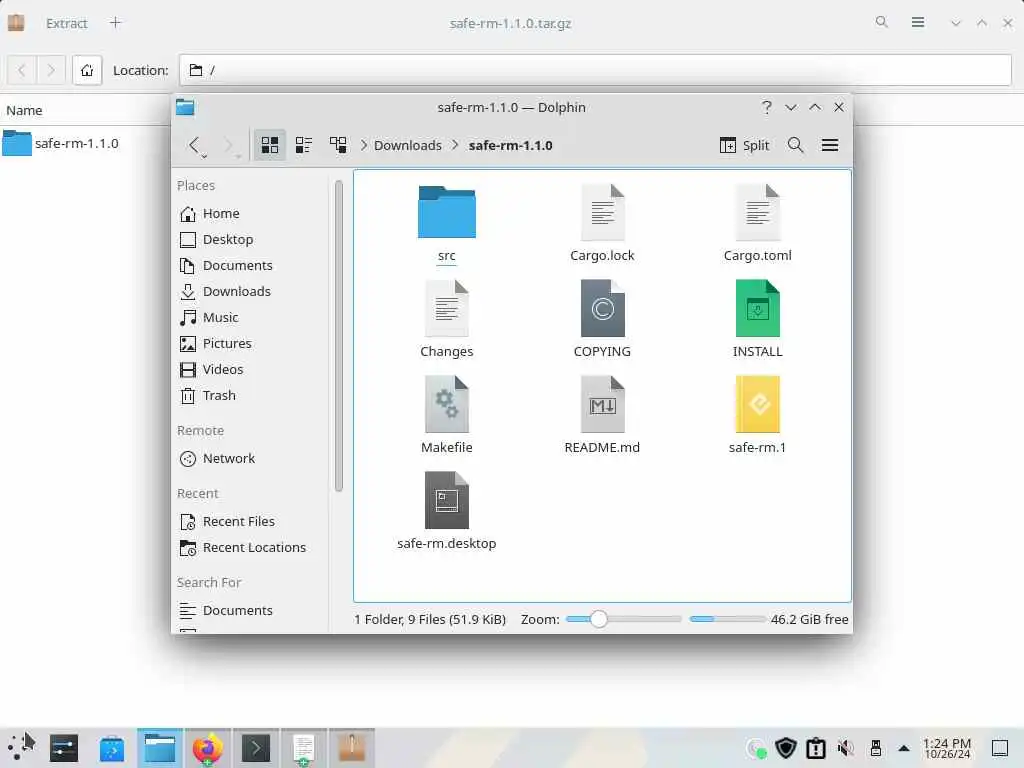The height and width of the screenshot is (768, 1024).
Task: Select the Makefile icon
Action: 447,404
